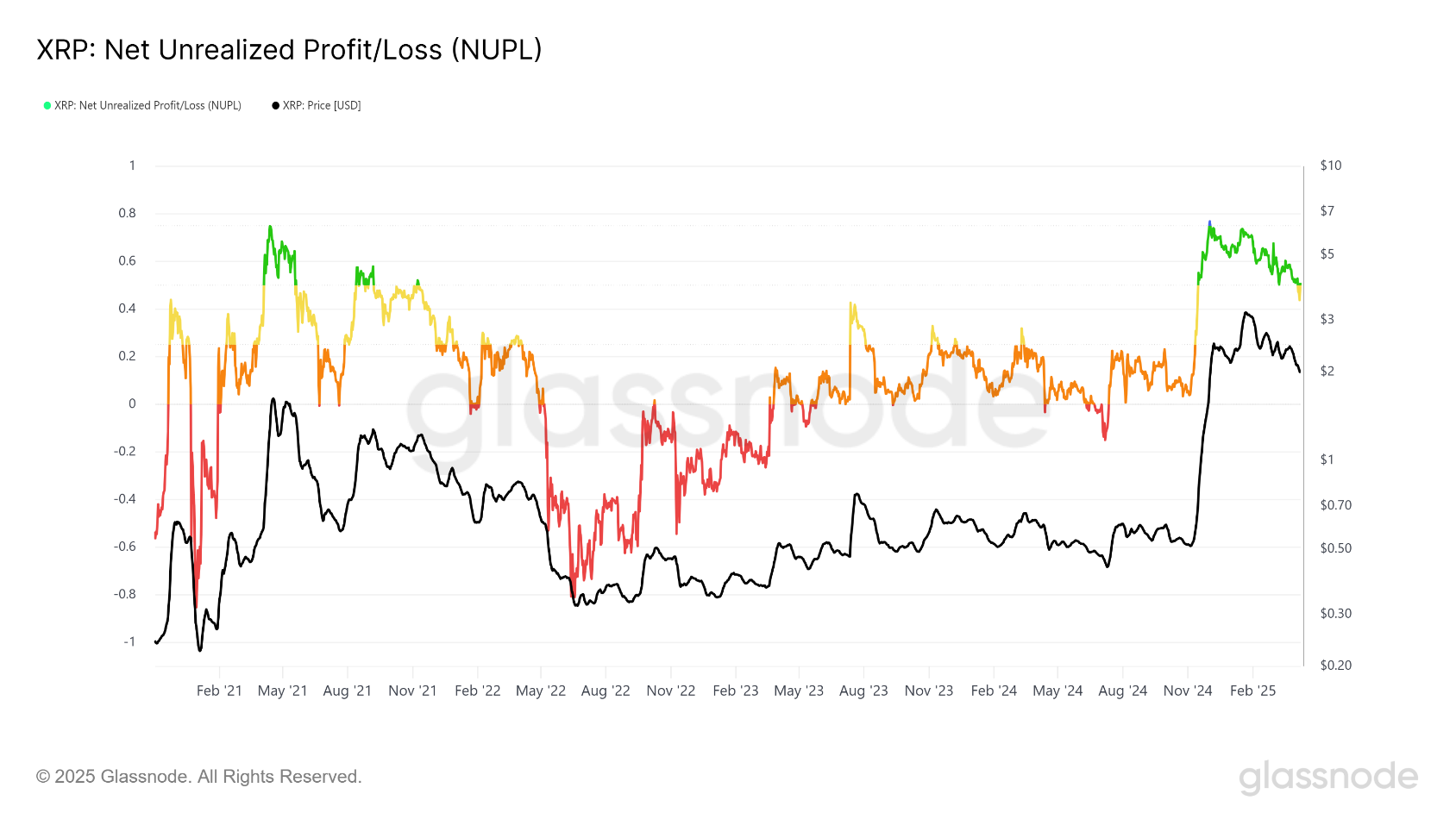Select the Aug '23 x-axis label
This screenshot has height=819, width=1456.
click(863, 691)
